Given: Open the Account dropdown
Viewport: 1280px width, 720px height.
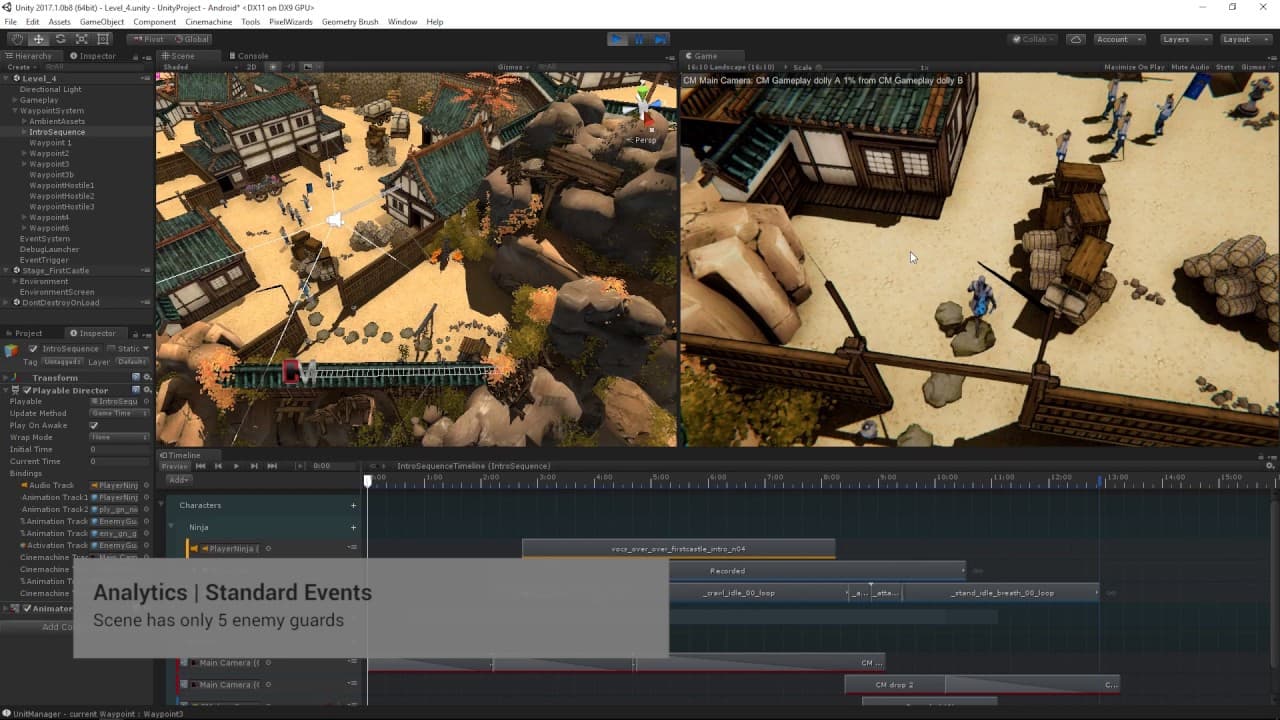Looking at the screenshot, I should pyautogui.click(x=1118, y=39).
